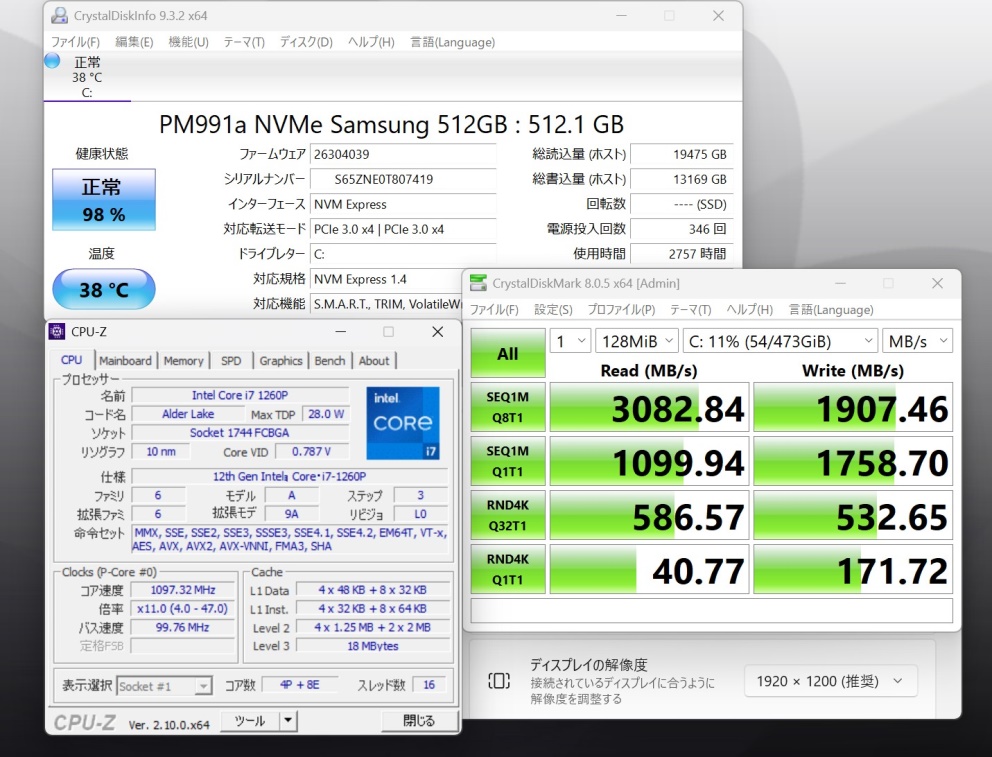Click the 閉じる button in CPU-Z
The width and height of the screenshot is (992, 757).
click(x=419, y=721)
